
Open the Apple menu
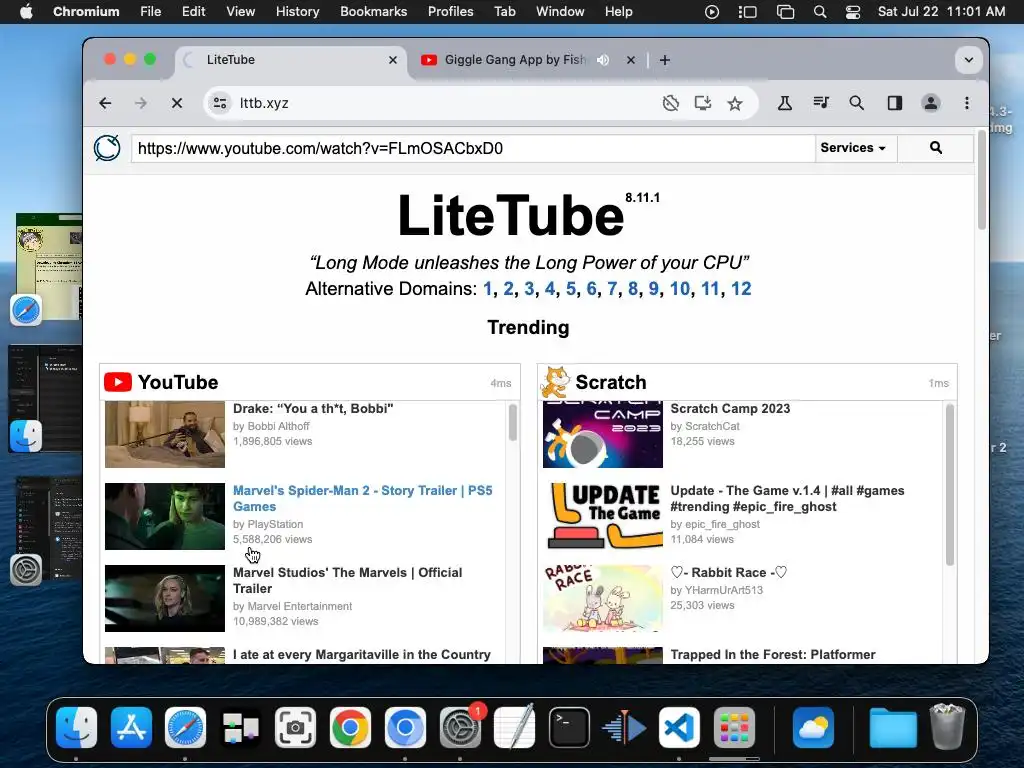pyautogui.click(x=26, y=12)
